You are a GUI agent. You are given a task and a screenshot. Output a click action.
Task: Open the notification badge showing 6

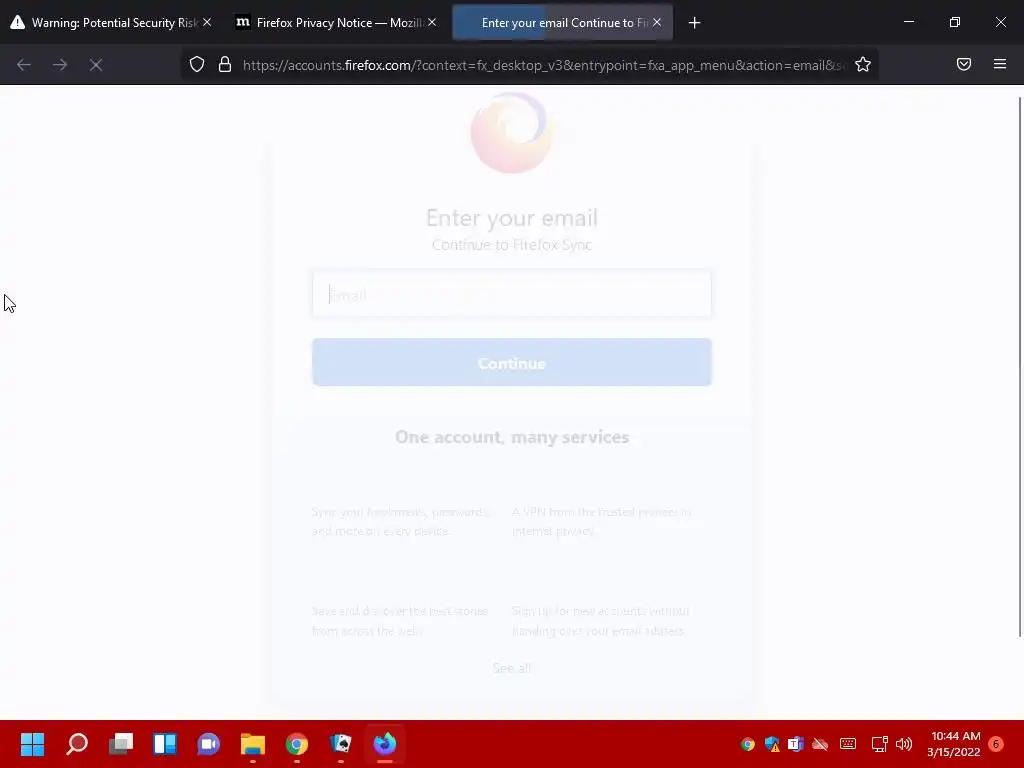click(996, 744)
